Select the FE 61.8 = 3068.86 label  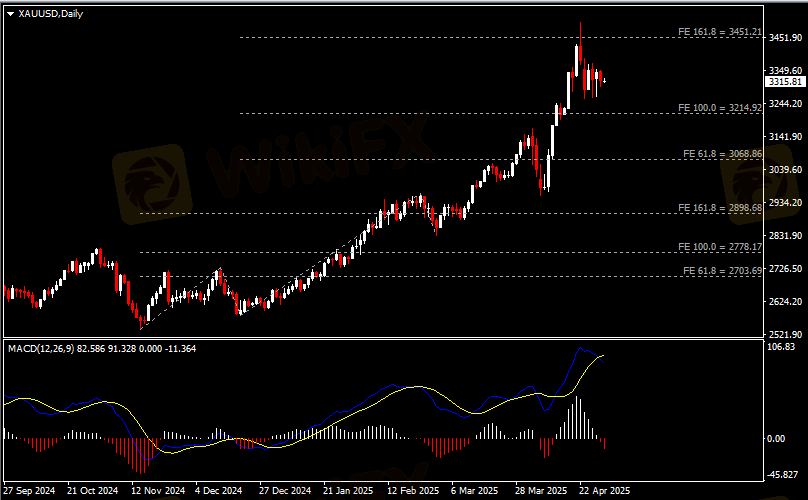tap(722, 154)
